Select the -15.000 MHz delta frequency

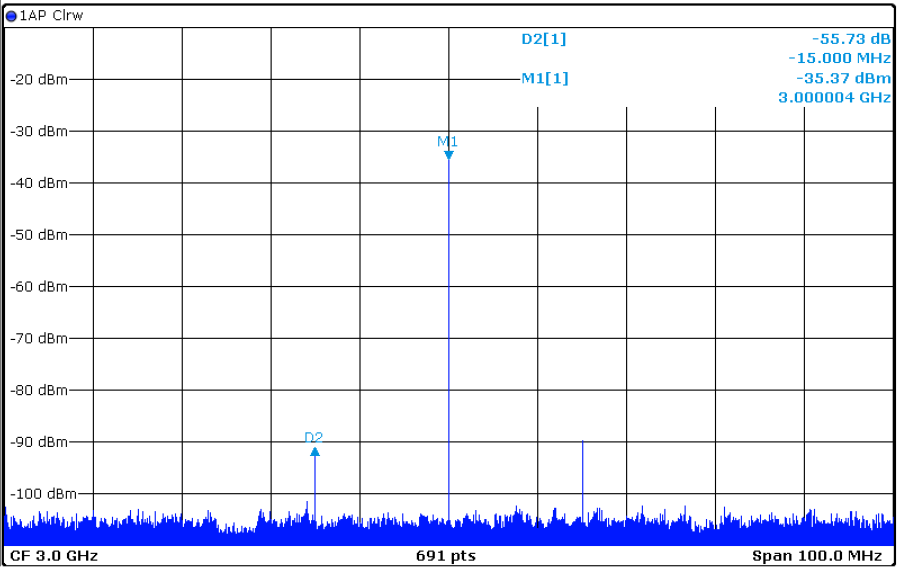coord(839,58)
